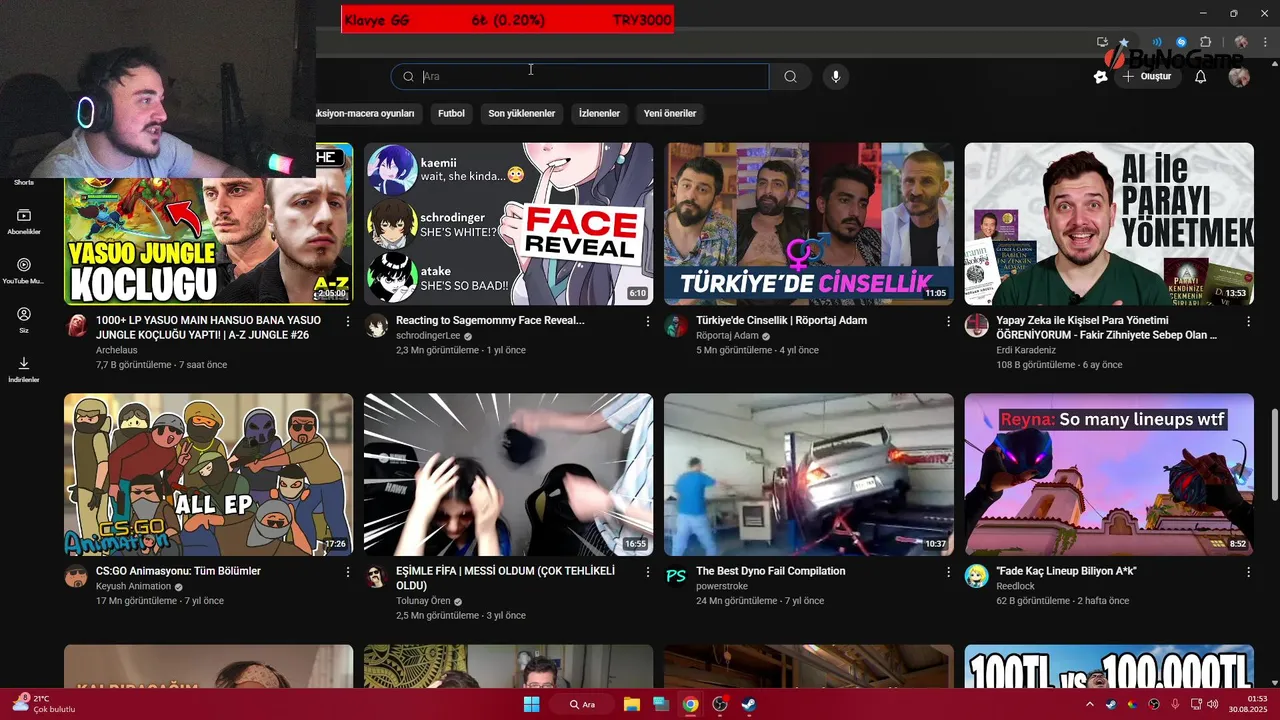Open the YouTube account avatar menu
This screenshot has height=720, width=1280.
1239,77
